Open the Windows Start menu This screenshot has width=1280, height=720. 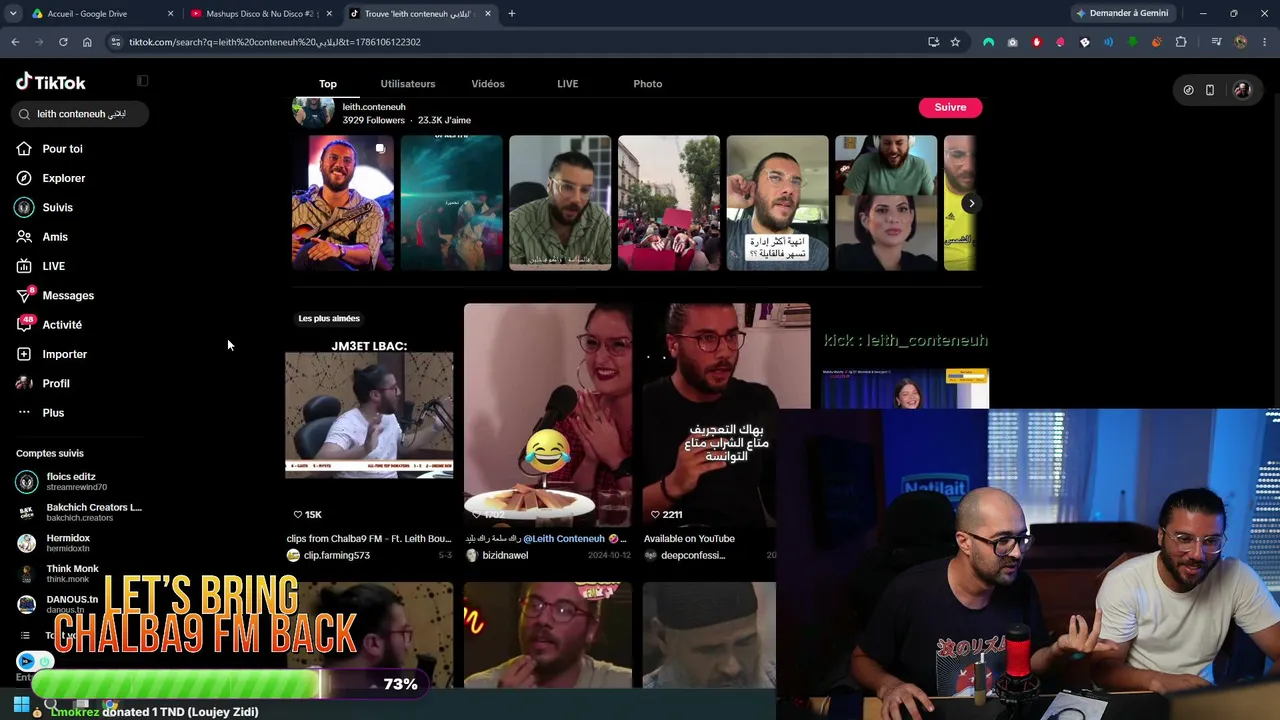(x=21, y=704)
